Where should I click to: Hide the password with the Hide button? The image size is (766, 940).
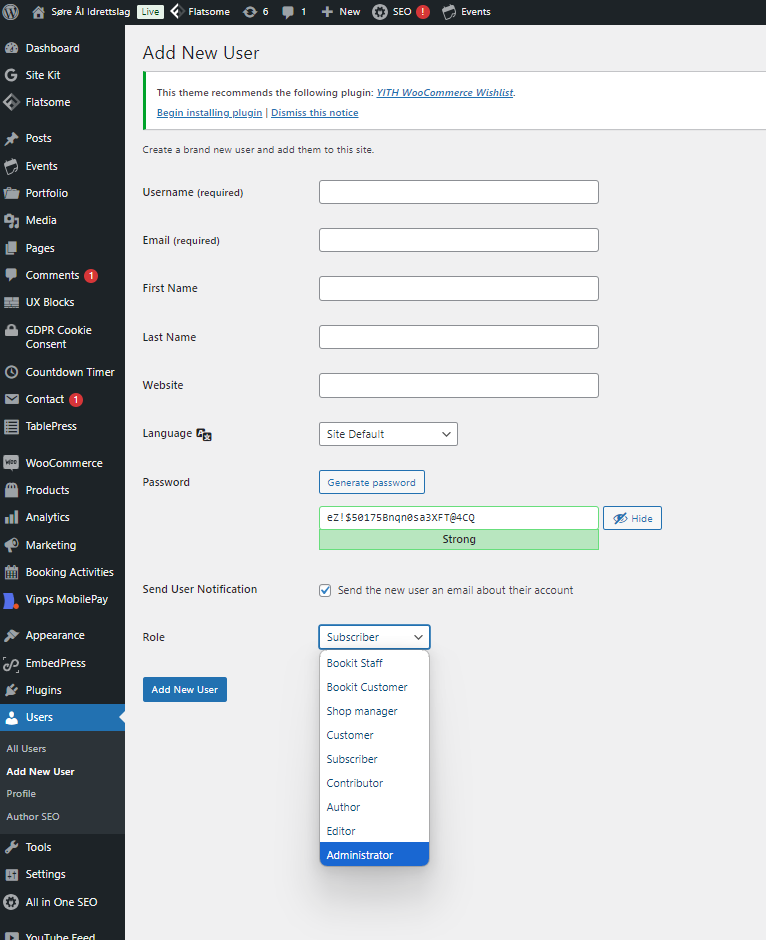[632, 518]
